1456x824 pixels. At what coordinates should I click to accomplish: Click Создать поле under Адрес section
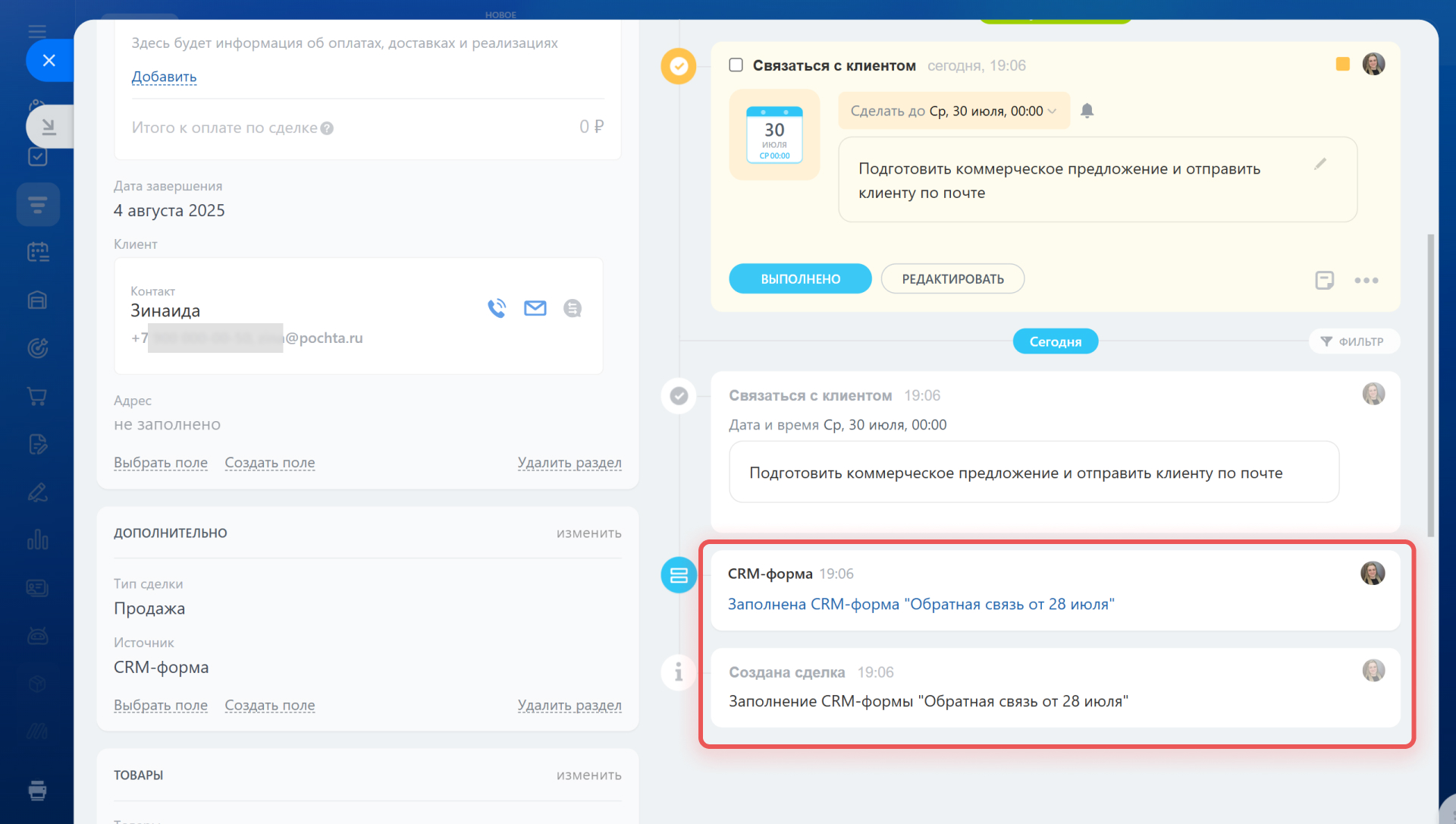[270, 463]
